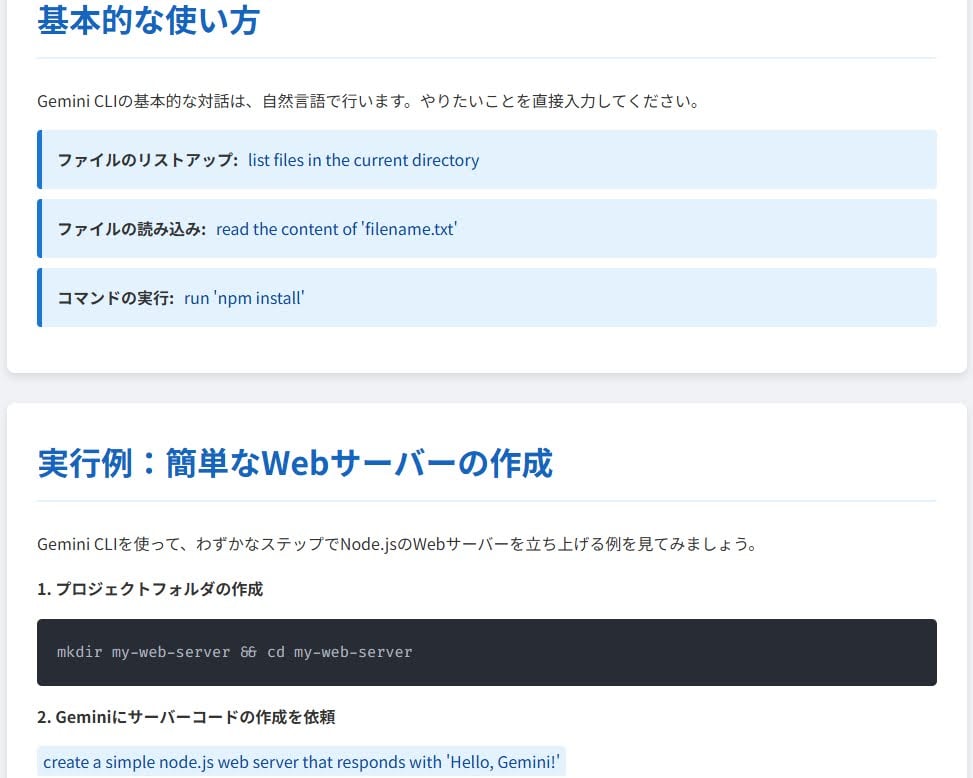Image resolution: width=973 pixels, height=778 pixels.
Task: Click step heading 1. プロジェクトフォルダの作成
Action: [x=150, y=589]
